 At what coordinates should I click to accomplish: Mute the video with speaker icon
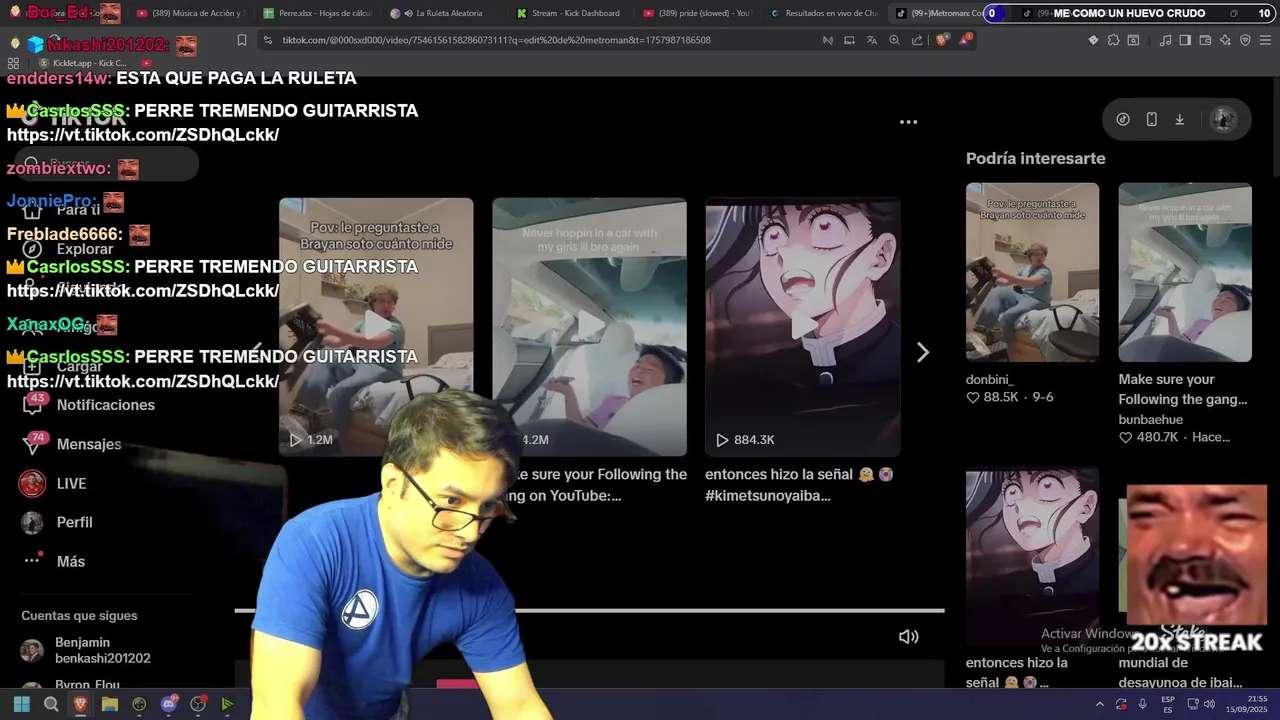pos(908,637)
